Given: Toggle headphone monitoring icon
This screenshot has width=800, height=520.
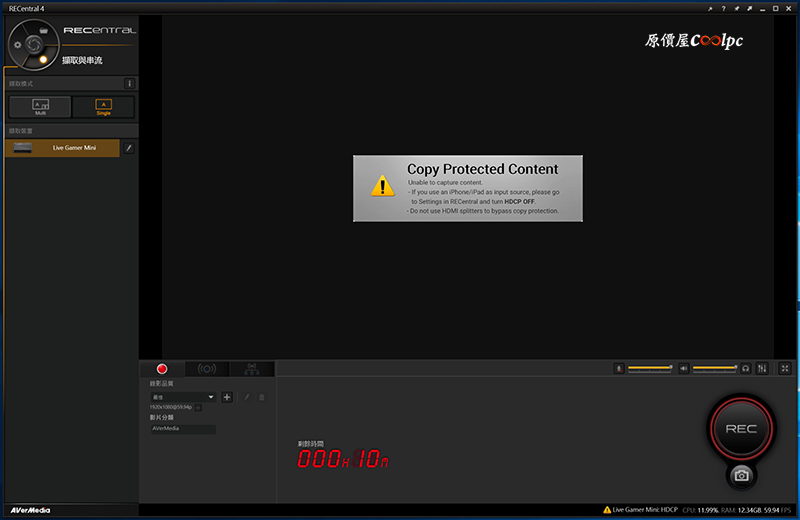Looking at the screenshot, I should [746, 368].
